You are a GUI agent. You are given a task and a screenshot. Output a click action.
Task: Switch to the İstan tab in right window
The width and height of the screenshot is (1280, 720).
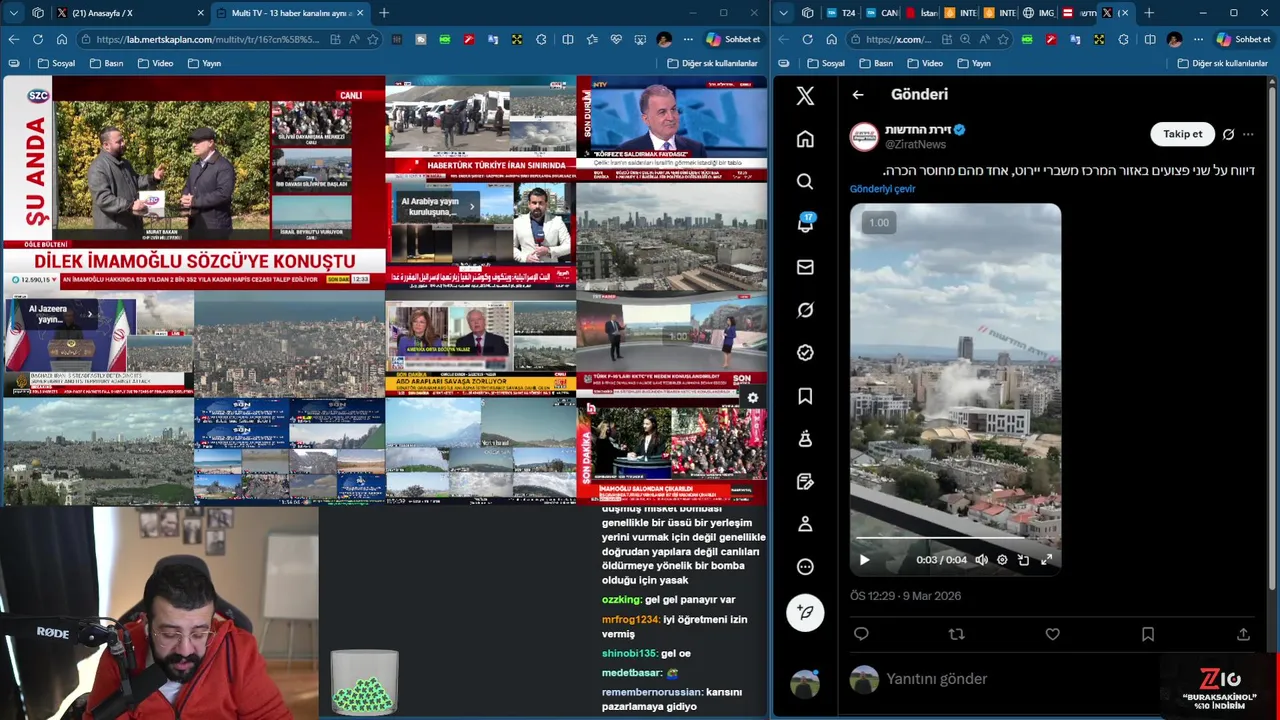click(x=920, y=13)
